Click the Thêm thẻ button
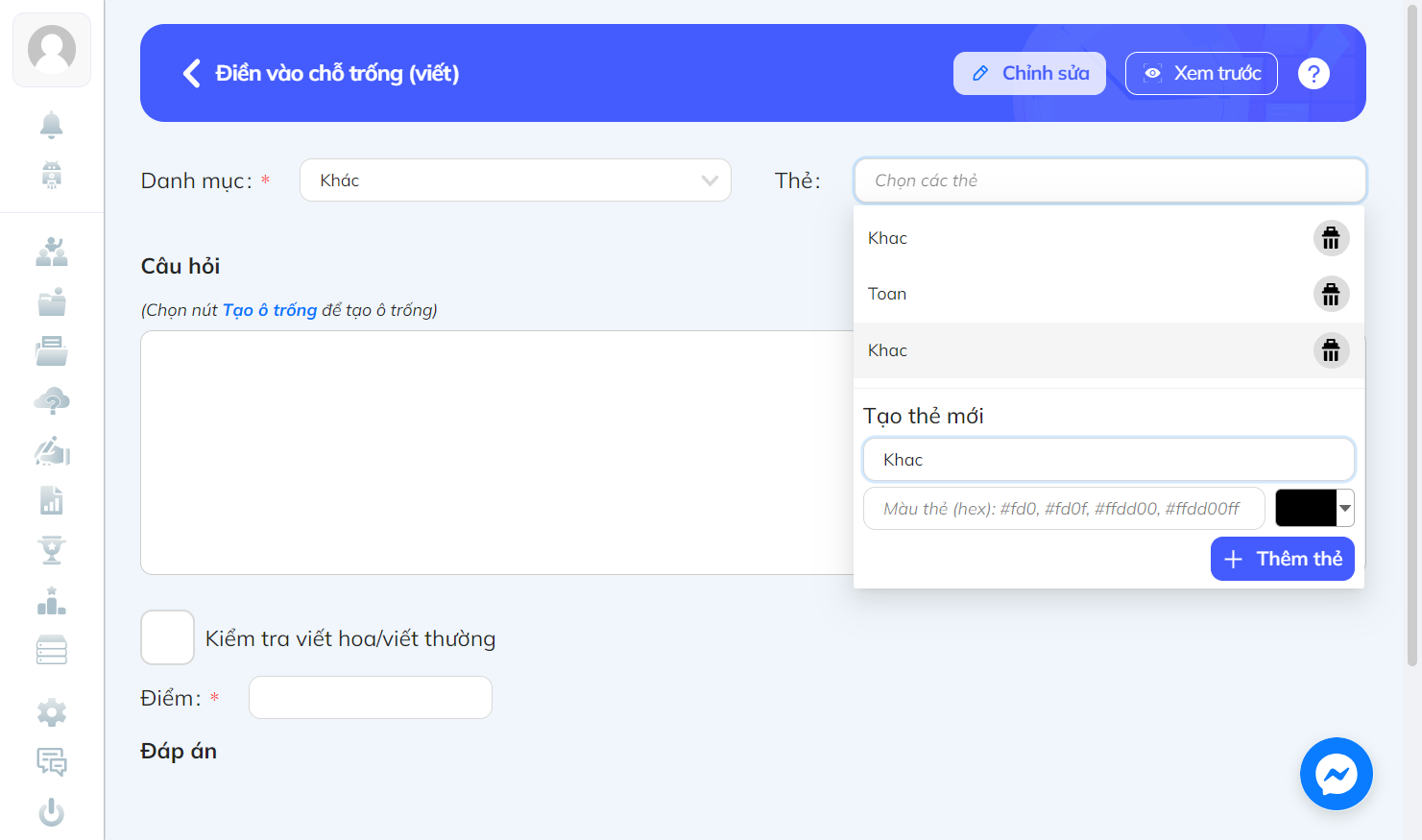This screenshot has width=1422, height=840. [1283, 559]
